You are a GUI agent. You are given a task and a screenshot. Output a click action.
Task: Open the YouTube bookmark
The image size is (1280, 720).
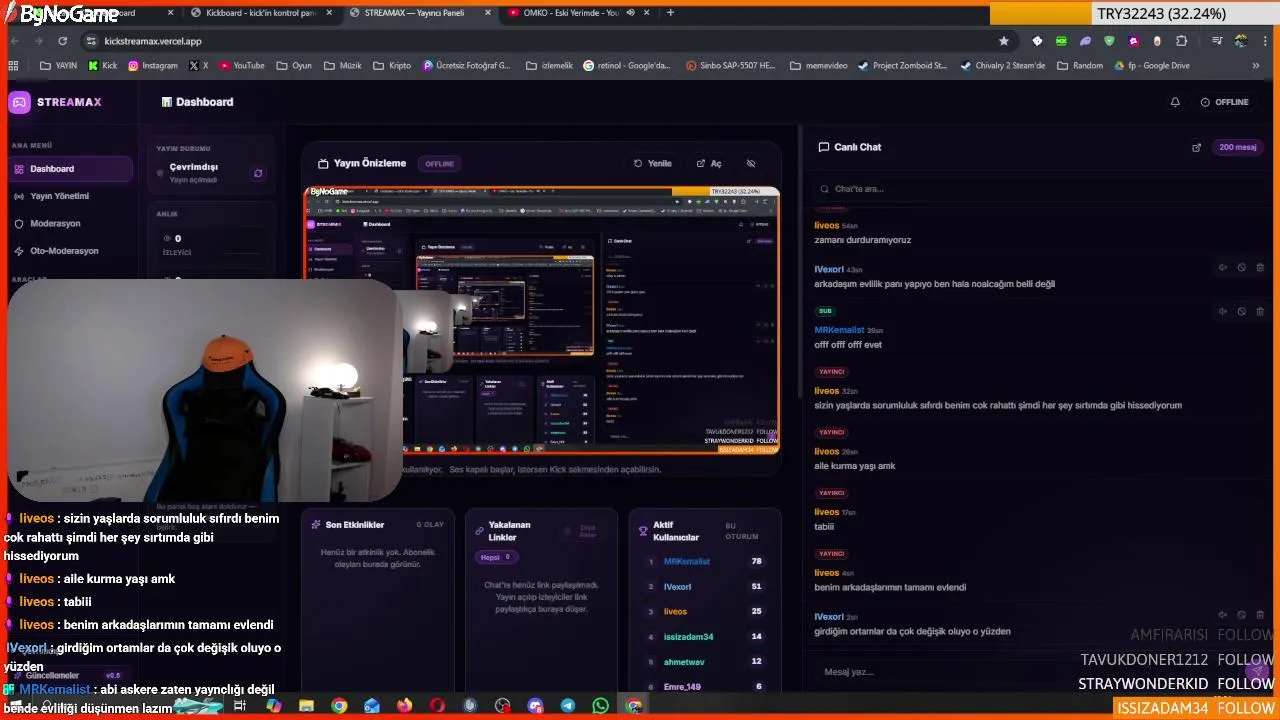(242, 66)
